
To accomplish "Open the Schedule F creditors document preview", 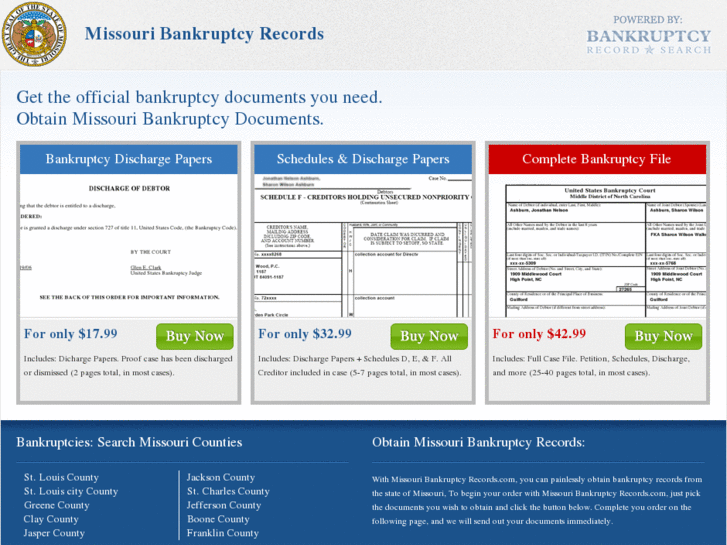I will click(363, 246).
